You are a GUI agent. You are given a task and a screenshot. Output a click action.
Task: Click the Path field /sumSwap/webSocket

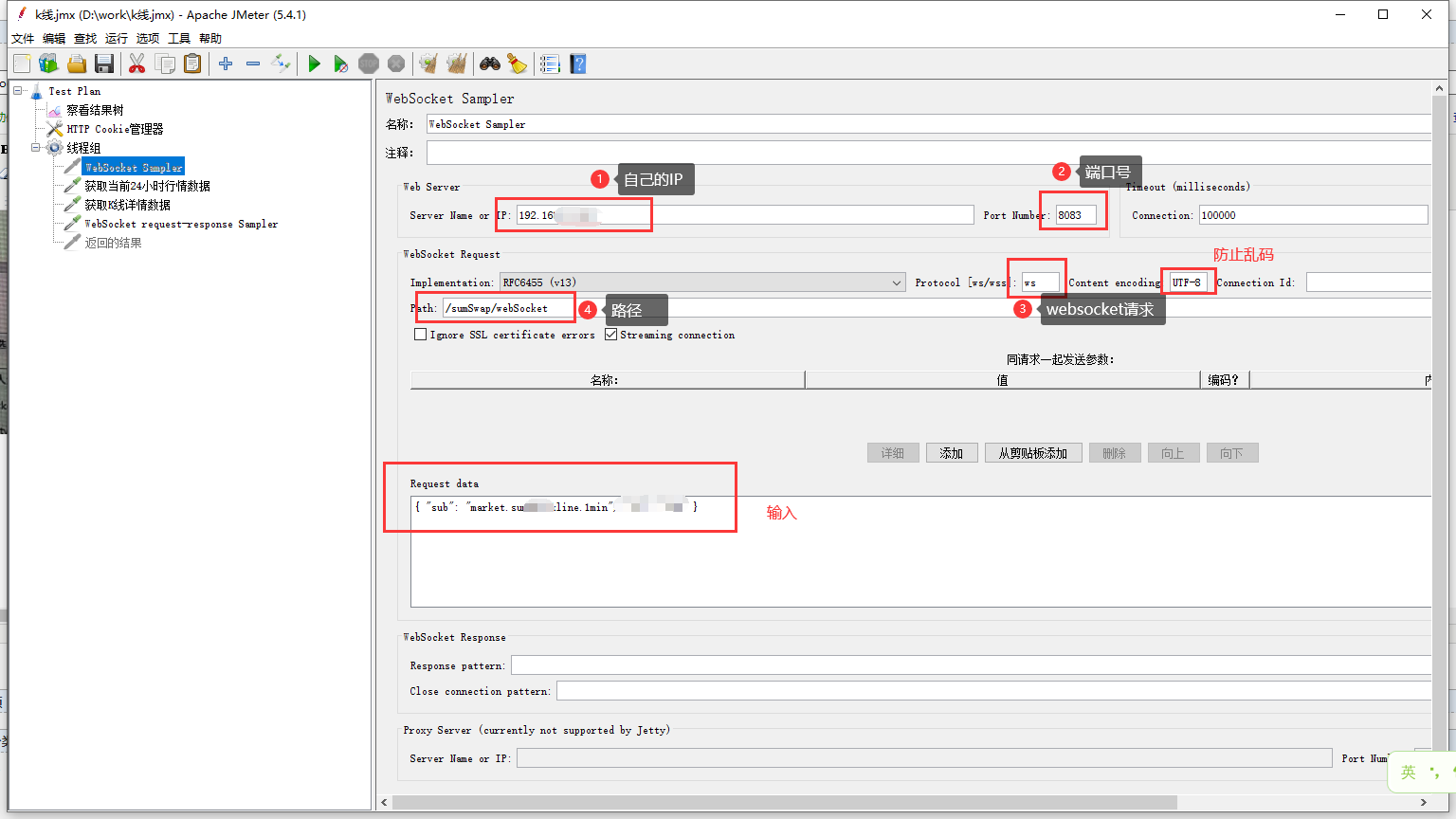click(937, 308)
